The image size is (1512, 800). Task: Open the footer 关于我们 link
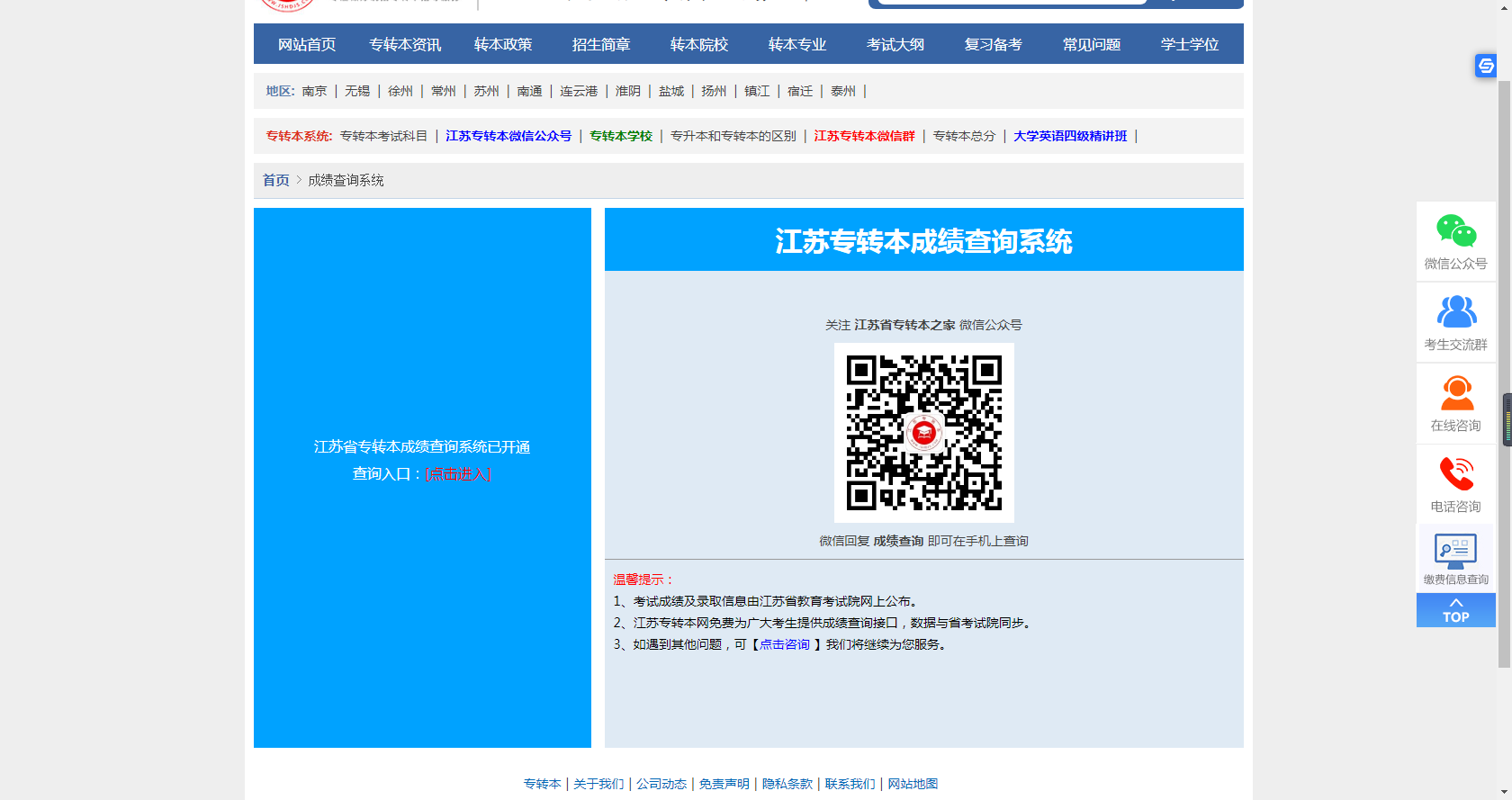pyautogui.click(x=598, y=784)
